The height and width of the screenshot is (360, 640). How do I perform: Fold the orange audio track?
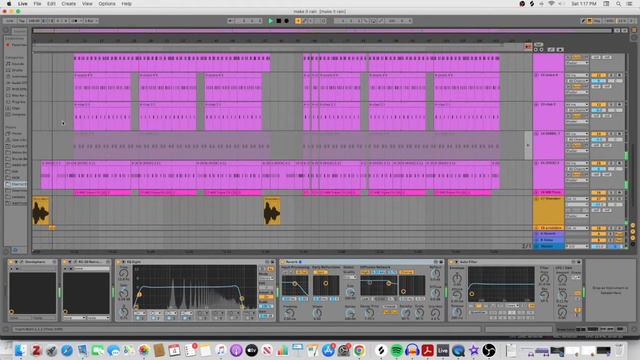[x=536, y=199]
